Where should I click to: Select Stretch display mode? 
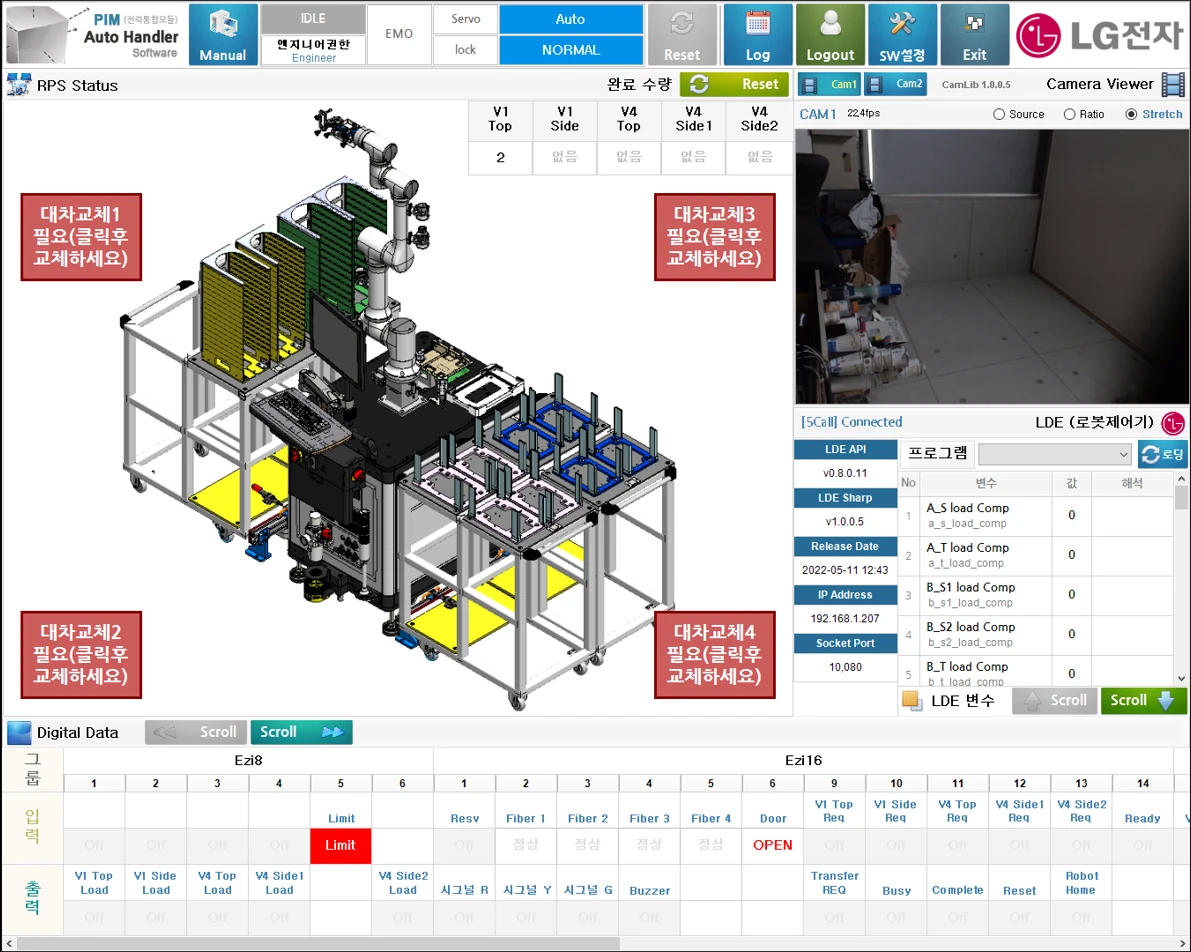pos(1154,114)
